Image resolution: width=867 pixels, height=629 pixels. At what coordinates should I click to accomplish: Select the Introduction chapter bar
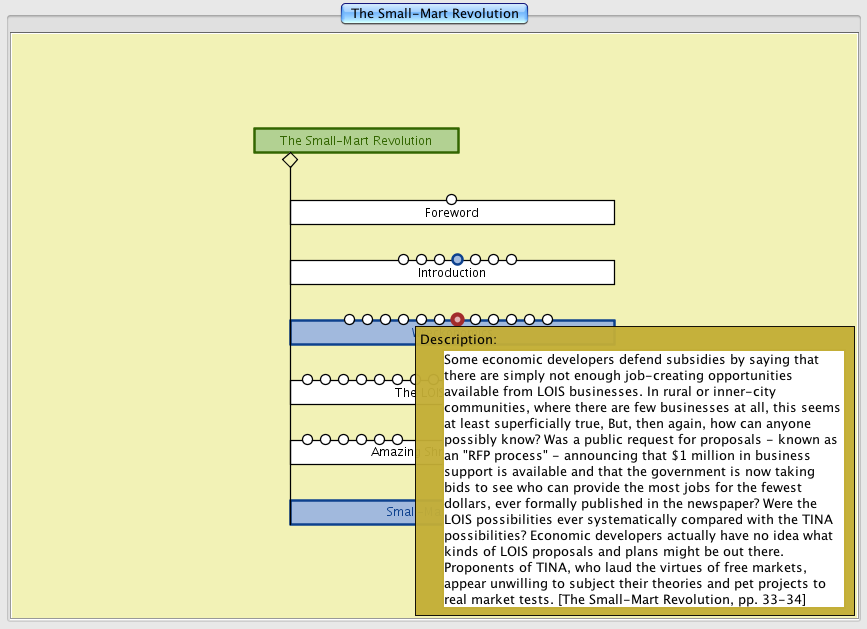[x=452, y=273]
